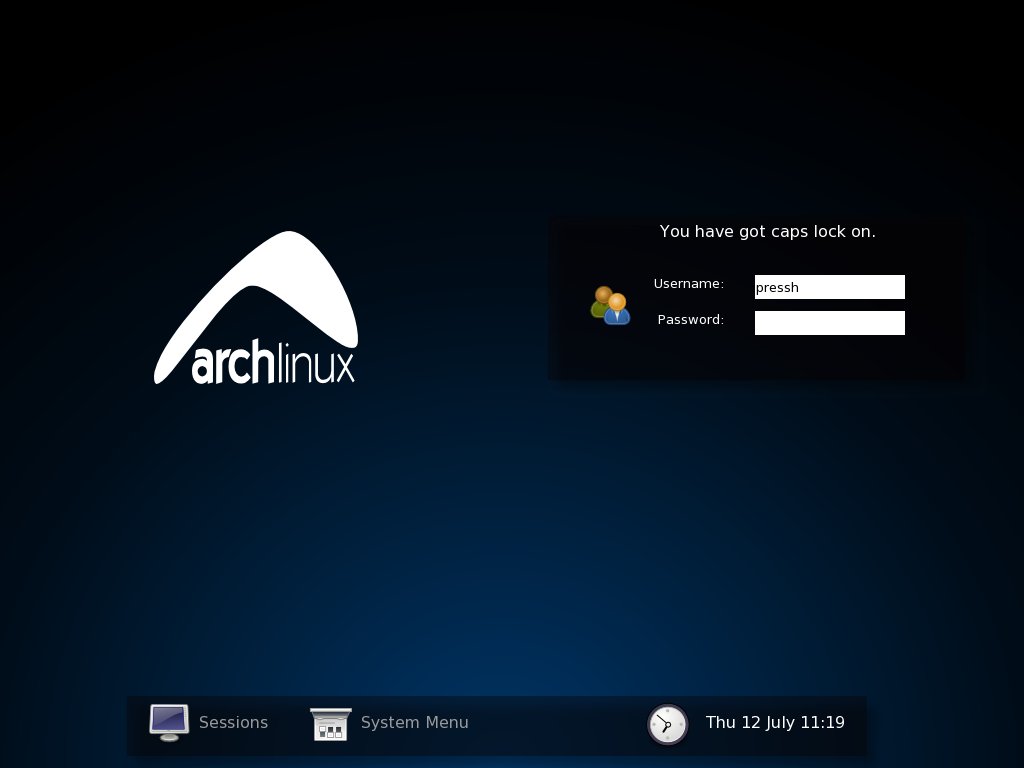Focus the Username field containing pressh
Screen dimensions: 1024x768
click(x=829, y=287)
